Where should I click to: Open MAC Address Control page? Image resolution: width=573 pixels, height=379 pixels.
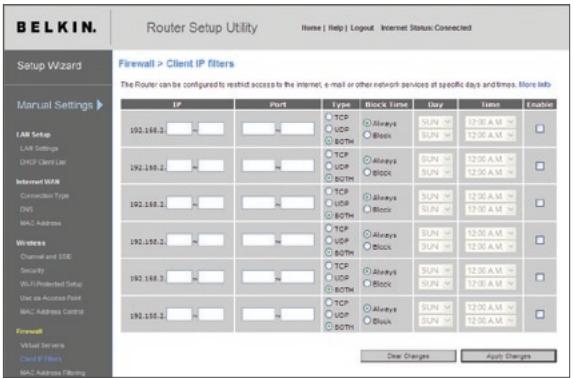[x=52, y=312]
